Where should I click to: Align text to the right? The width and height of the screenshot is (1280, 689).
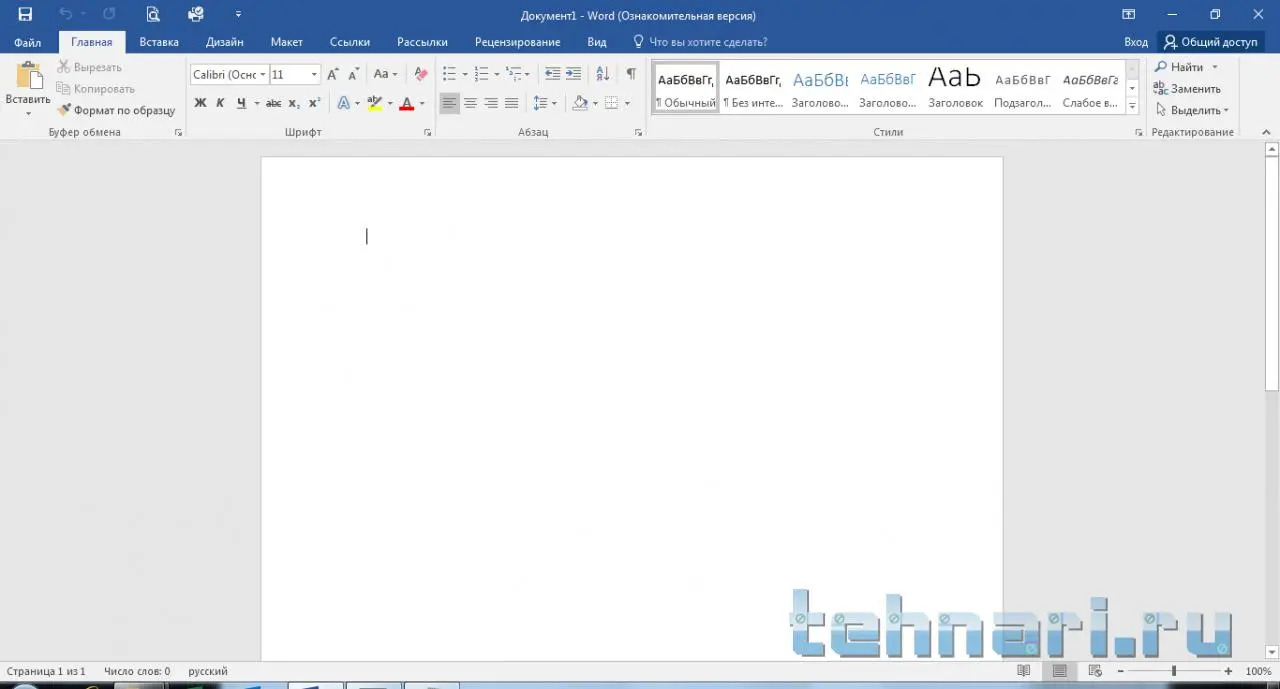click(491, 103)
